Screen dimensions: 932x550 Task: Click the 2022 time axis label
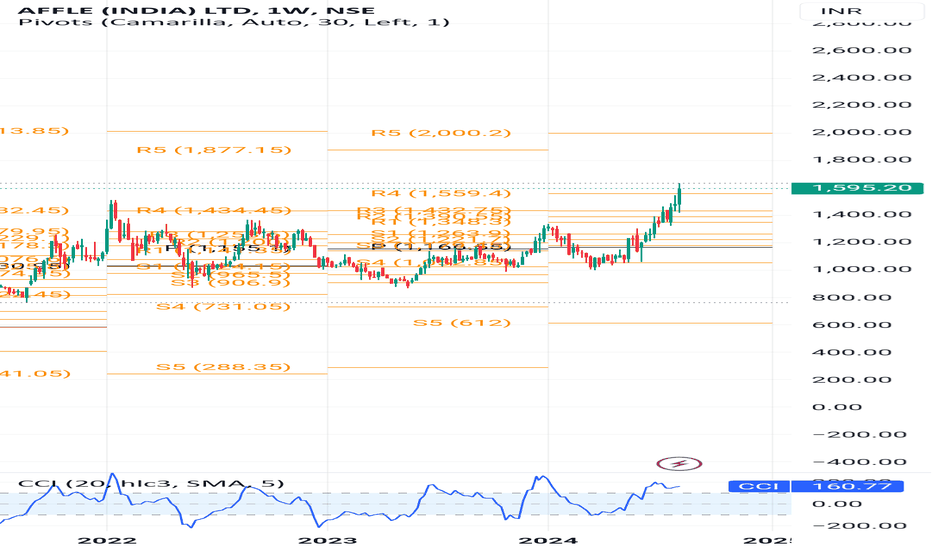coord(107,540)
